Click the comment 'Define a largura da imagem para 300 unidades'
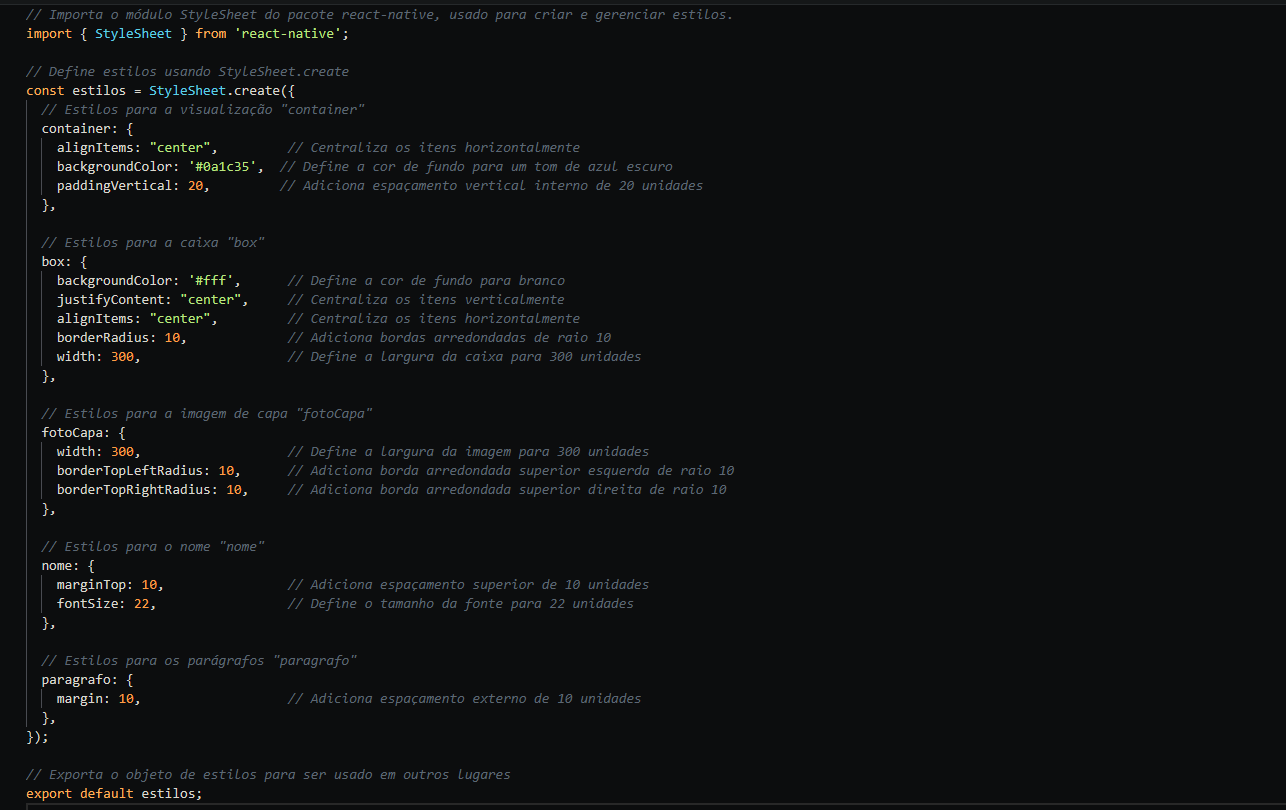This screenshot has width=1286, height=810. (468, 451)
